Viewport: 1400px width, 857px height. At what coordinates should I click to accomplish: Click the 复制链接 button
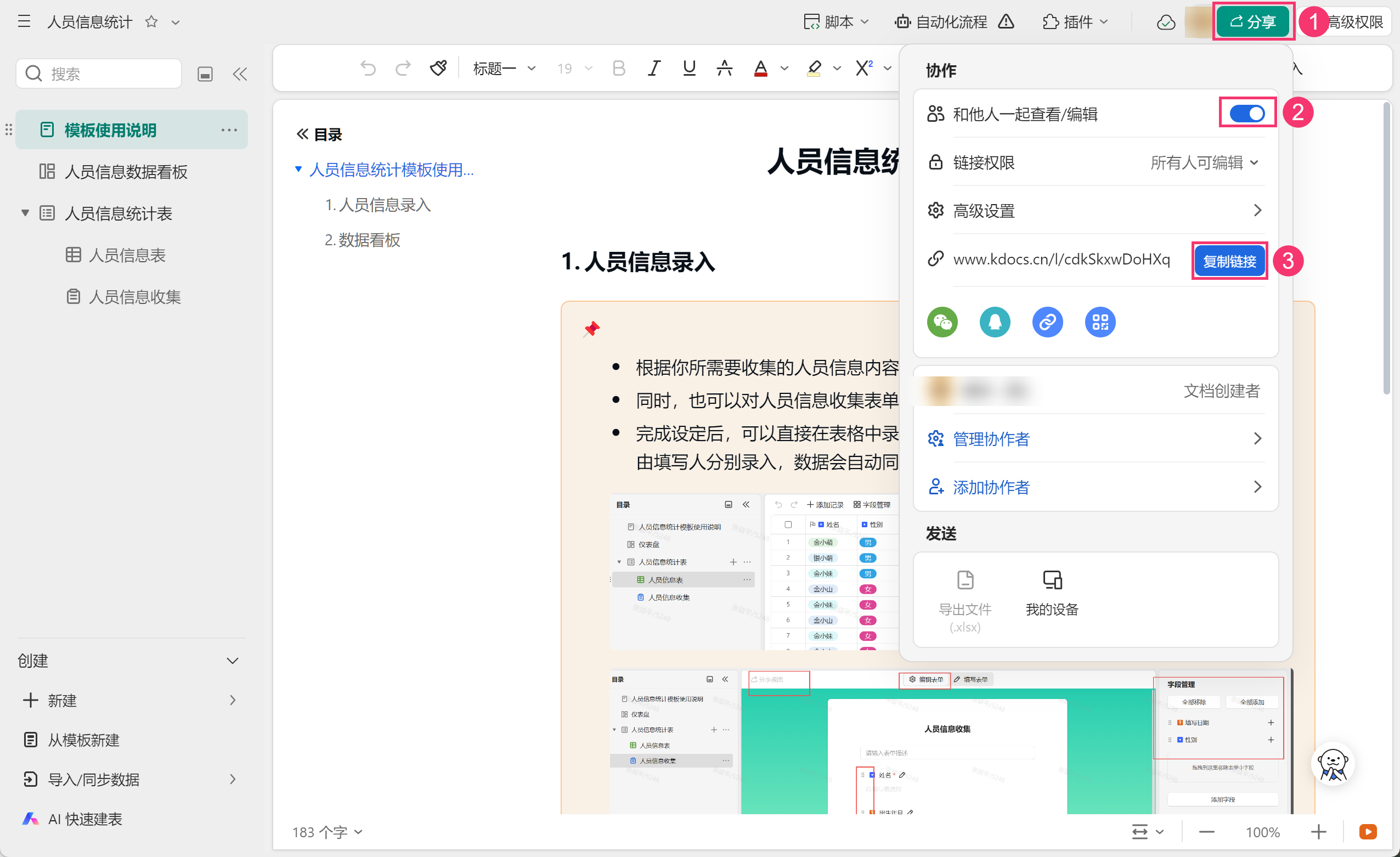click(x=1229, y=261)
